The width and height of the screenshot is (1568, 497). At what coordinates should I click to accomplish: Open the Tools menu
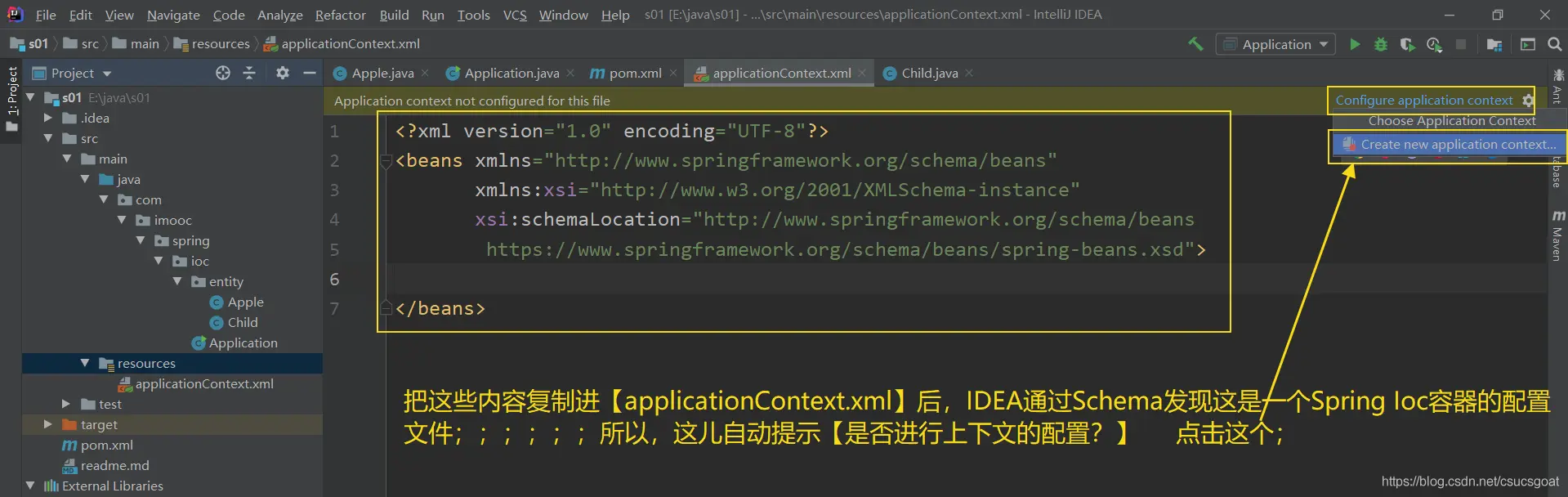point(474,15)
